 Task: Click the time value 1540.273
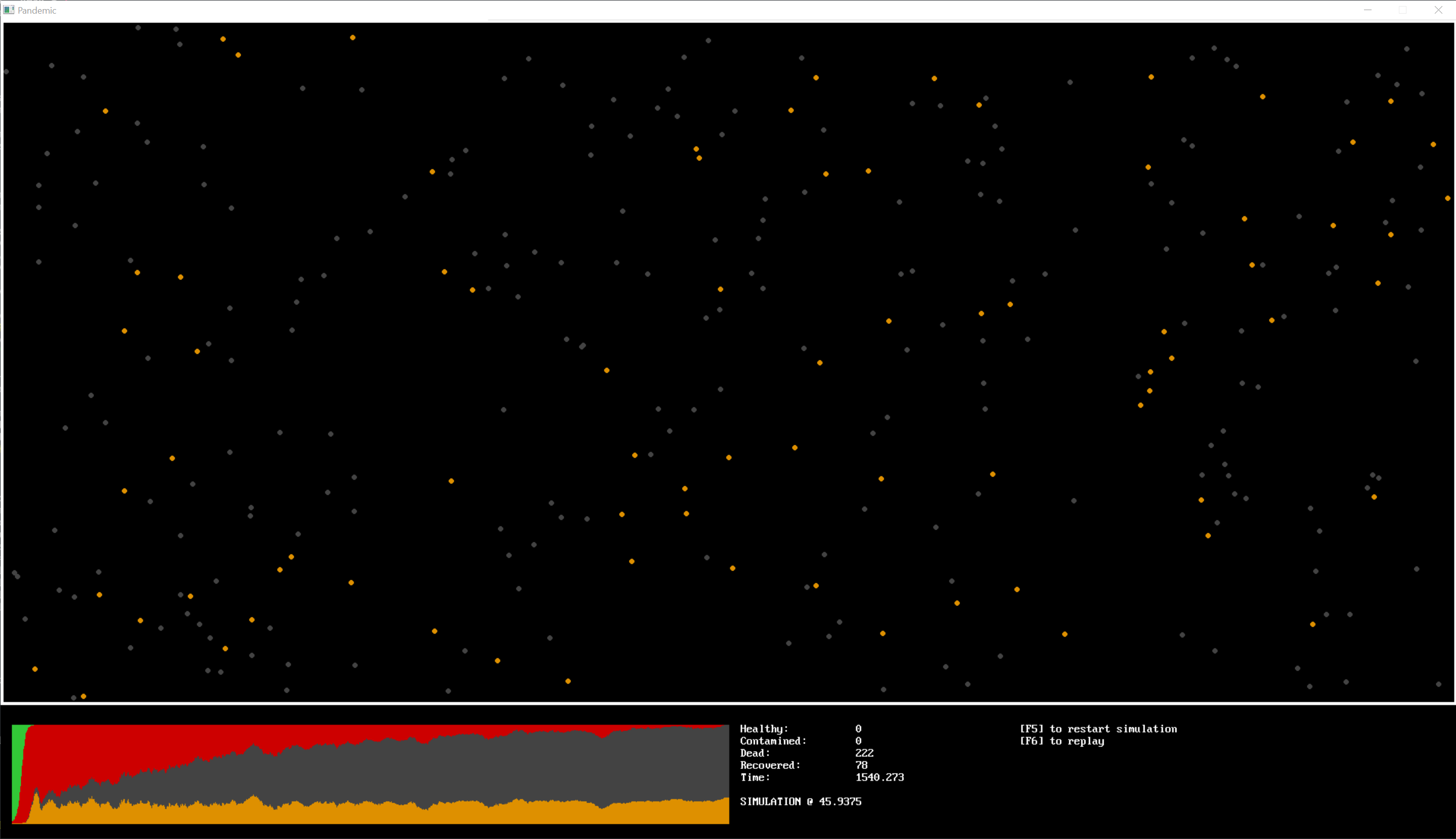pos(880,777)
